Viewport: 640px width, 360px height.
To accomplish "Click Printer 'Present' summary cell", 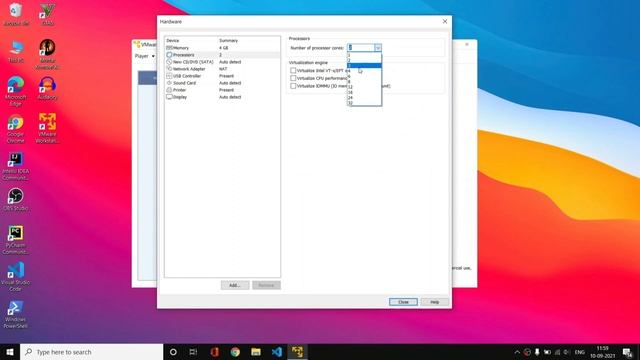I will coord(227,90).
